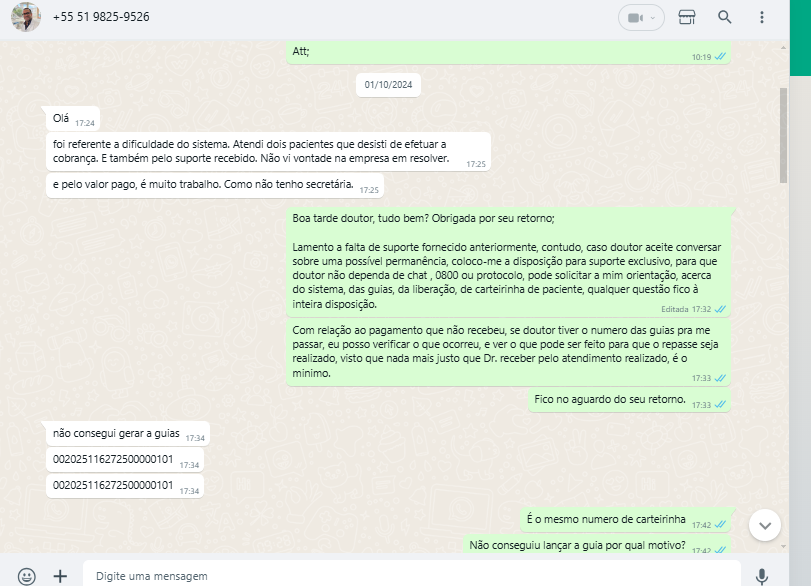Start recording a voice message
The height and width of the screenshot is (586, 811).
[x=761, y=576]
